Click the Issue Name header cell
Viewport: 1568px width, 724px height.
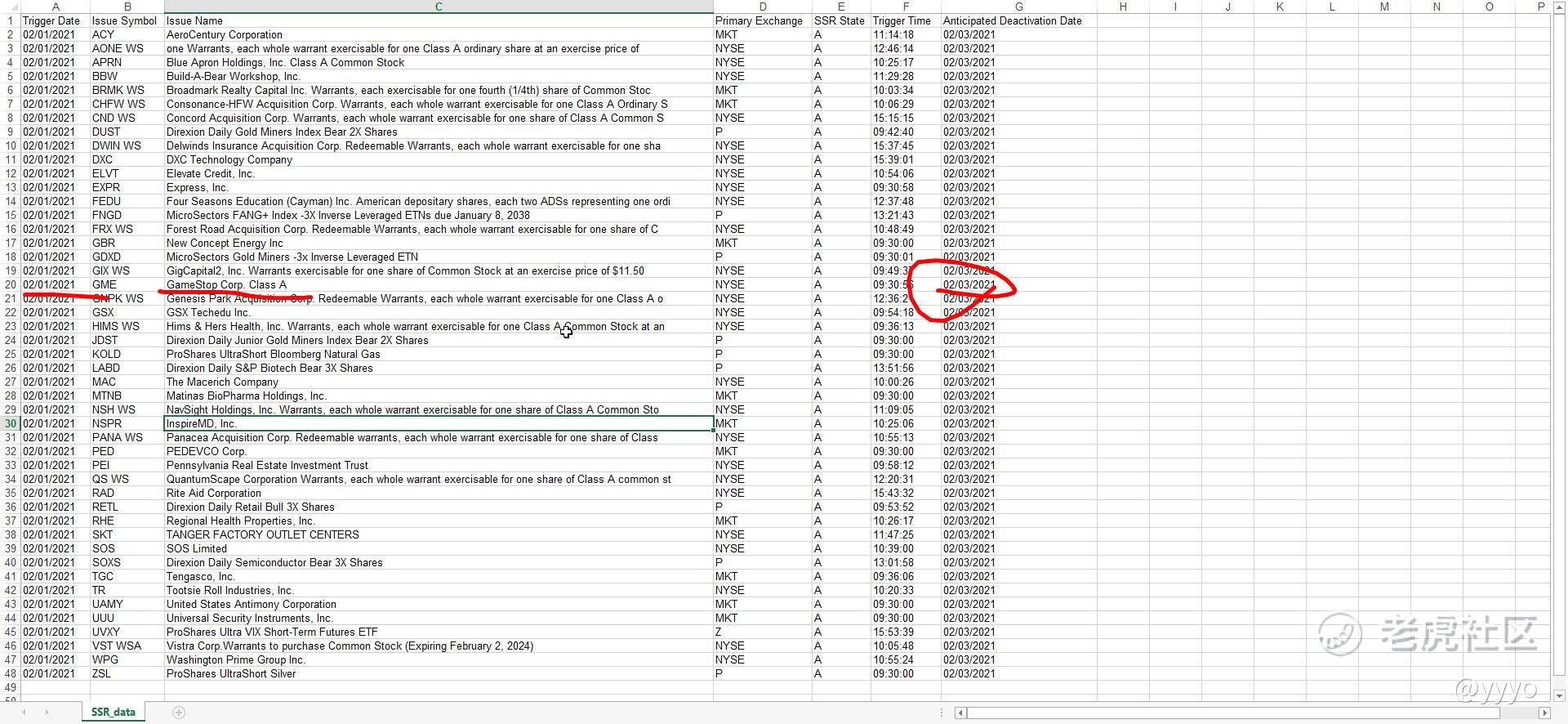[439, 20]
